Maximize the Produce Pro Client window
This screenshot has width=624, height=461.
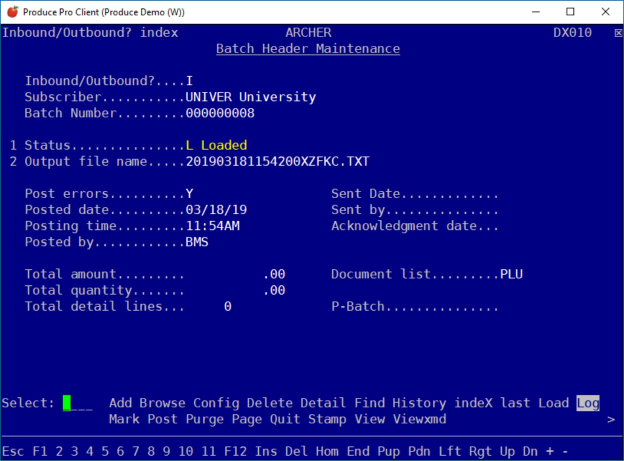[570, 12]
